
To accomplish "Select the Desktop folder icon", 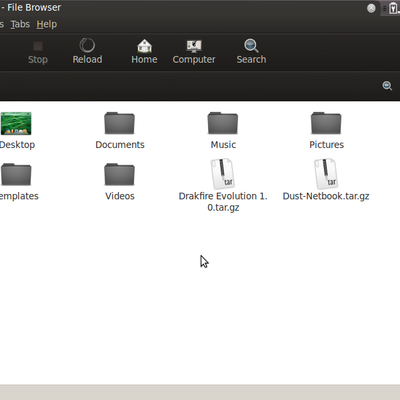I will point(16,123).
